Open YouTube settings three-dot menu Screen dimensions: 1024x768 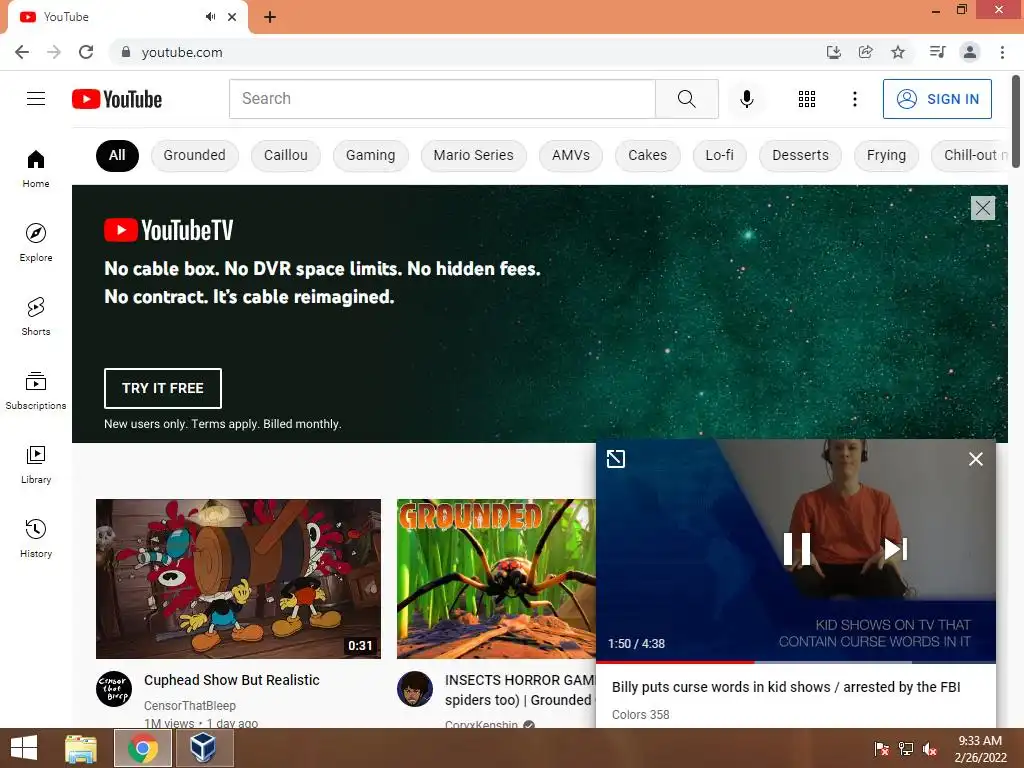(854, 99)
